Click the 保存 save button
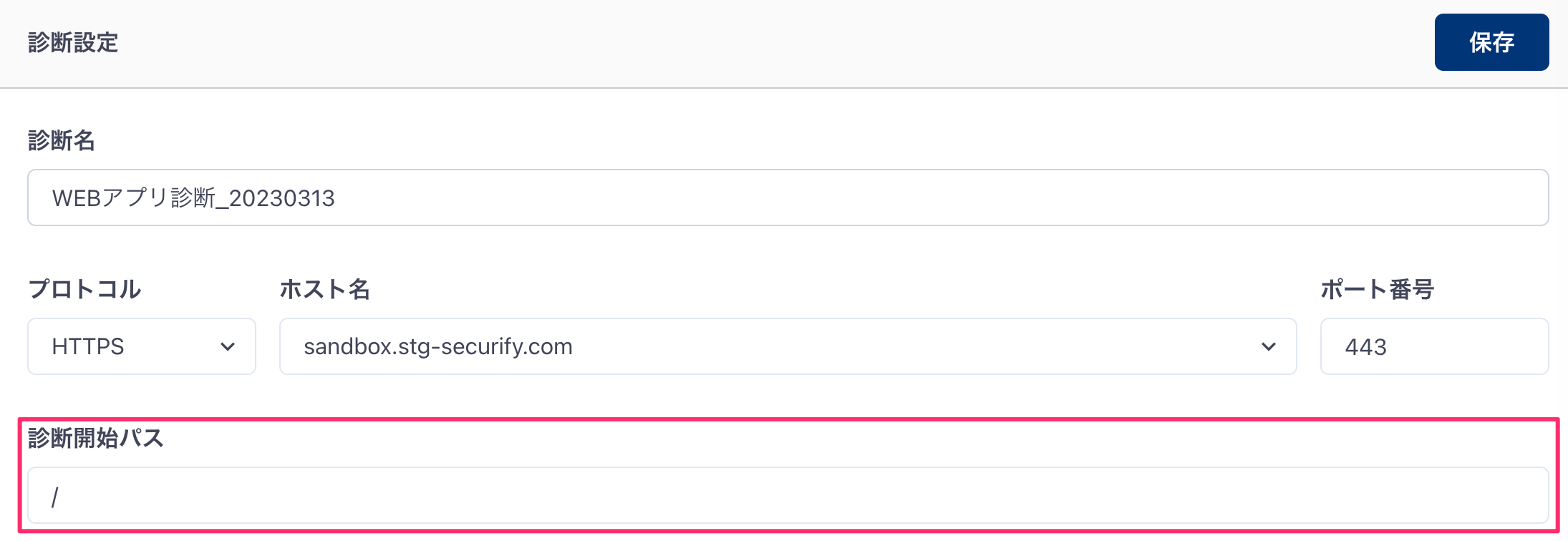 coord(1491,42)
